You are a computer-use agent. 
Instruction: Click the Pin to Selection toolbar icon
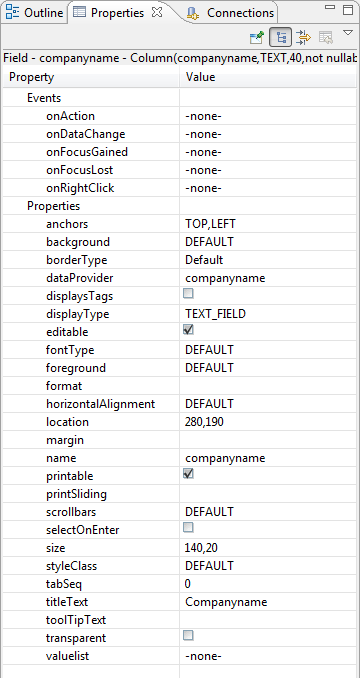pyautogui.click(x=257, y=38)
